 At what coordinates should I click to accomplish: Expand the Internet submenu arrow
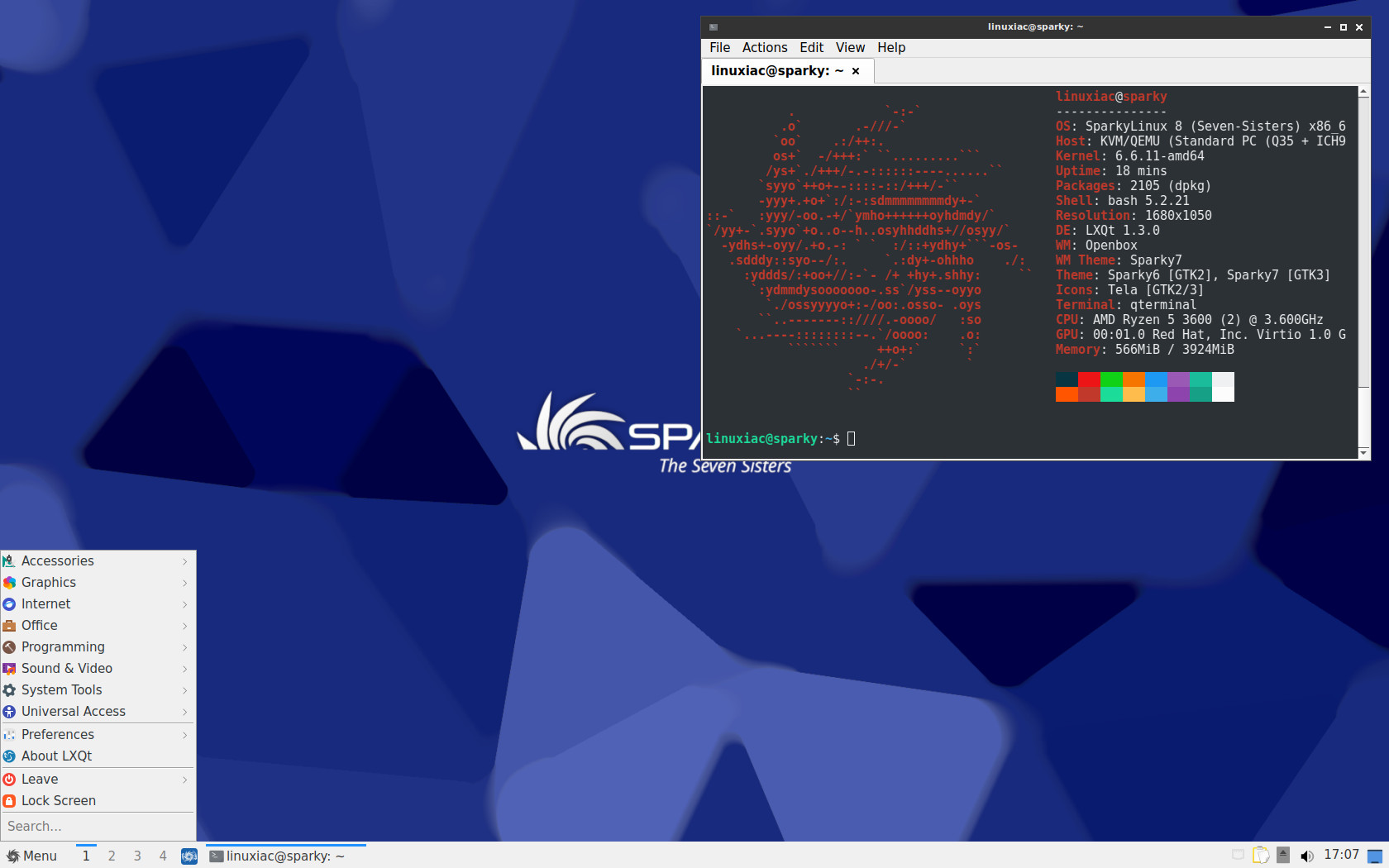(185, 604)
